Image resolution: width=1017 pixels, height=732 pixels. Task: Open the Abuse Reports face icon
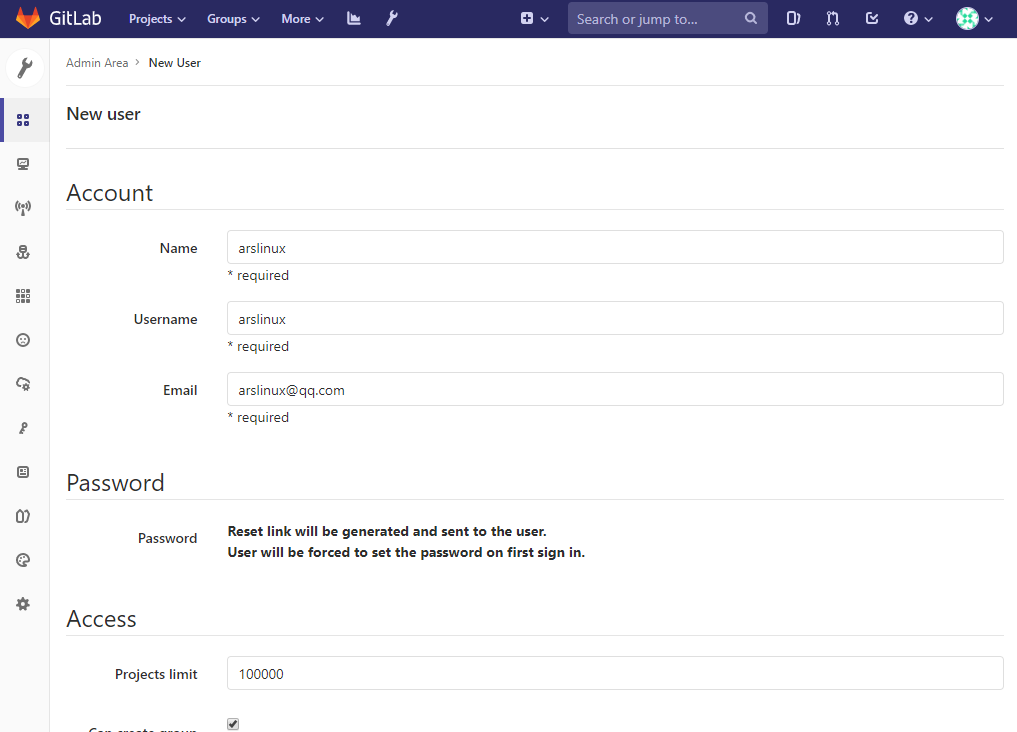tap(23, 340)
